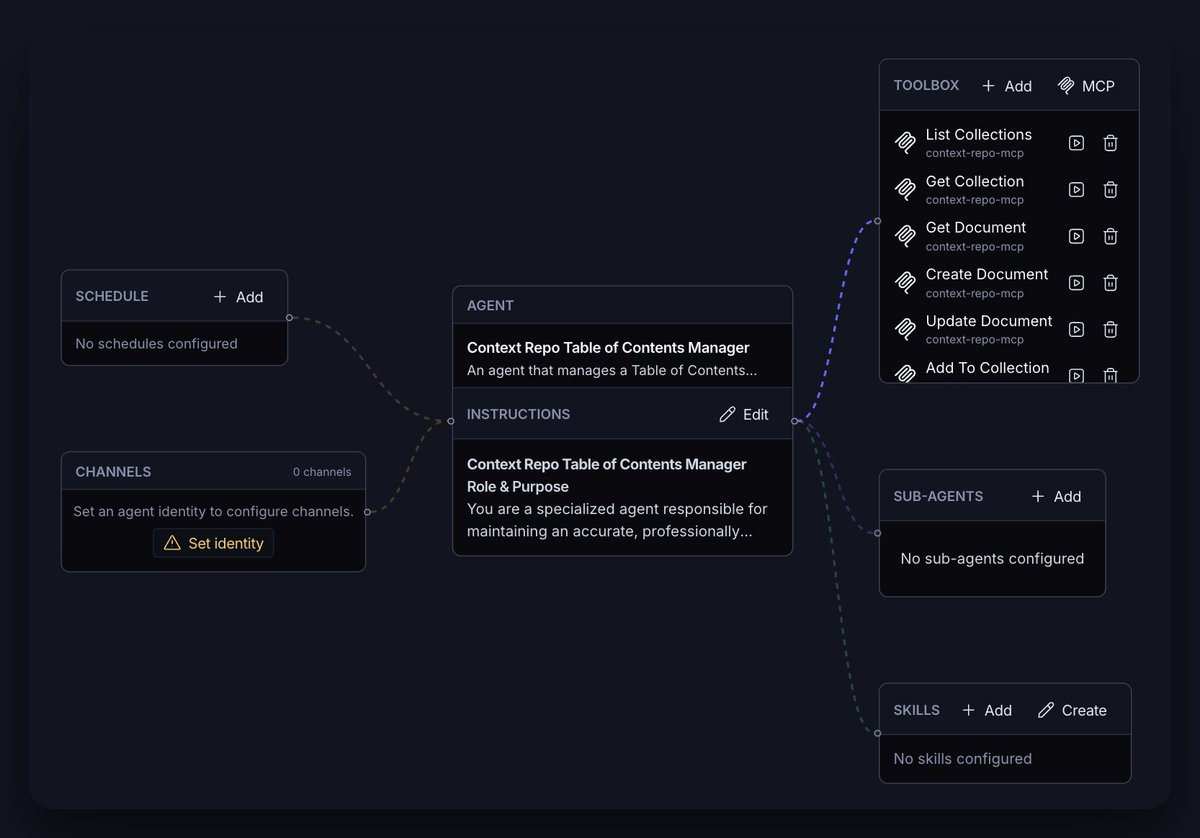1200x838 pixels.
Task: Click the Get Collection MCP icon
Action: (905, 190)
